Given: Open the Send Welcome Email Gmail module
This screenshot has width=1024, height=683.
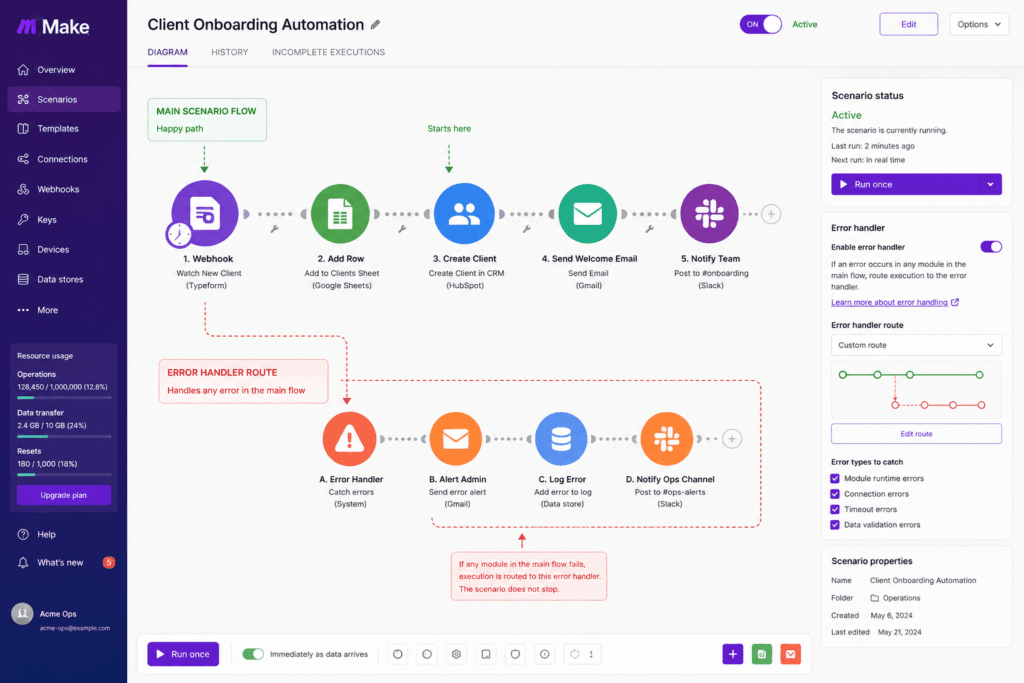Looking at the screenshot, I should coord(588,214).
